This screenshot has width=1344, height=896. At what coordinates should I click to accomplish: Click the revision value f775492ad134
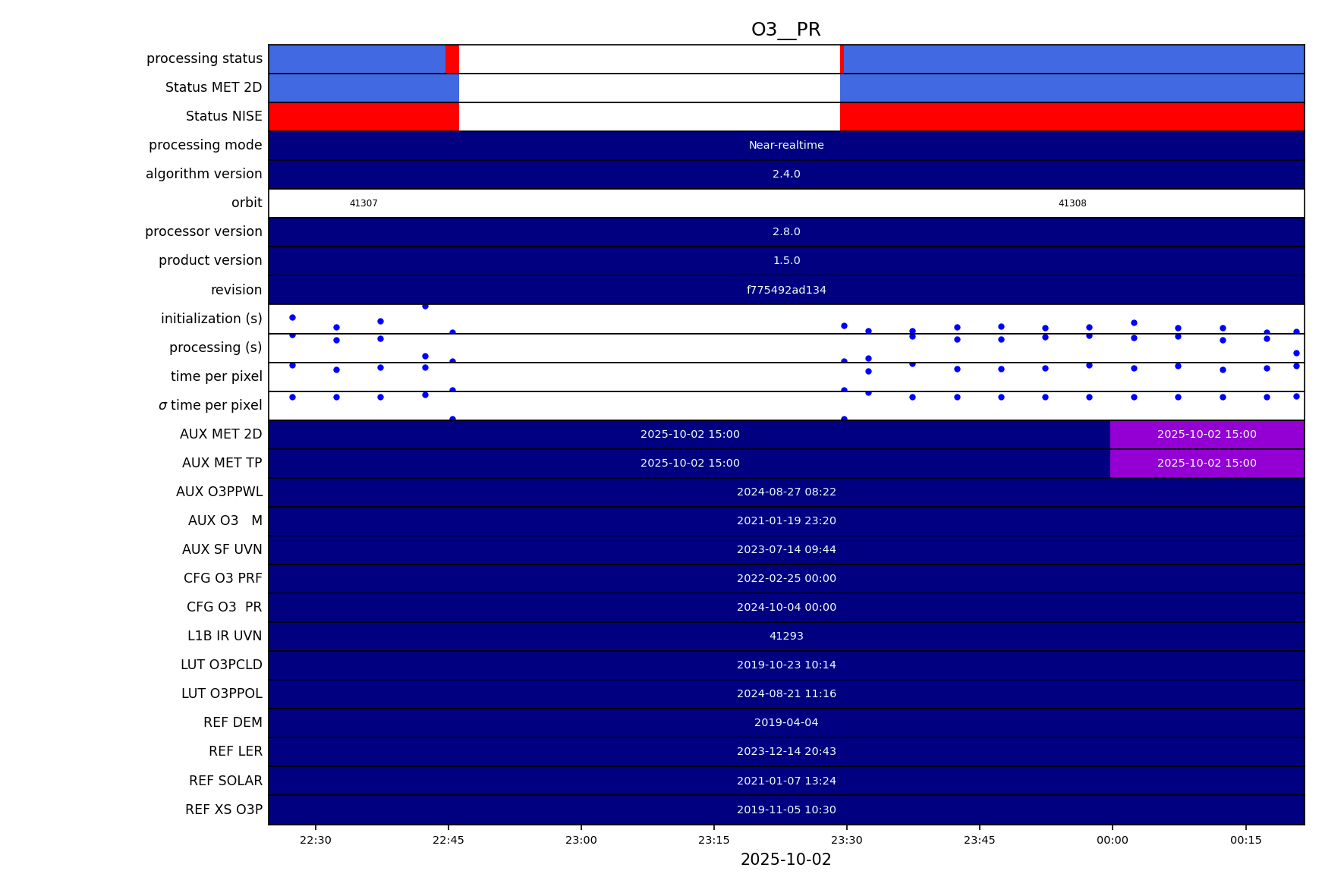[785, 290]
